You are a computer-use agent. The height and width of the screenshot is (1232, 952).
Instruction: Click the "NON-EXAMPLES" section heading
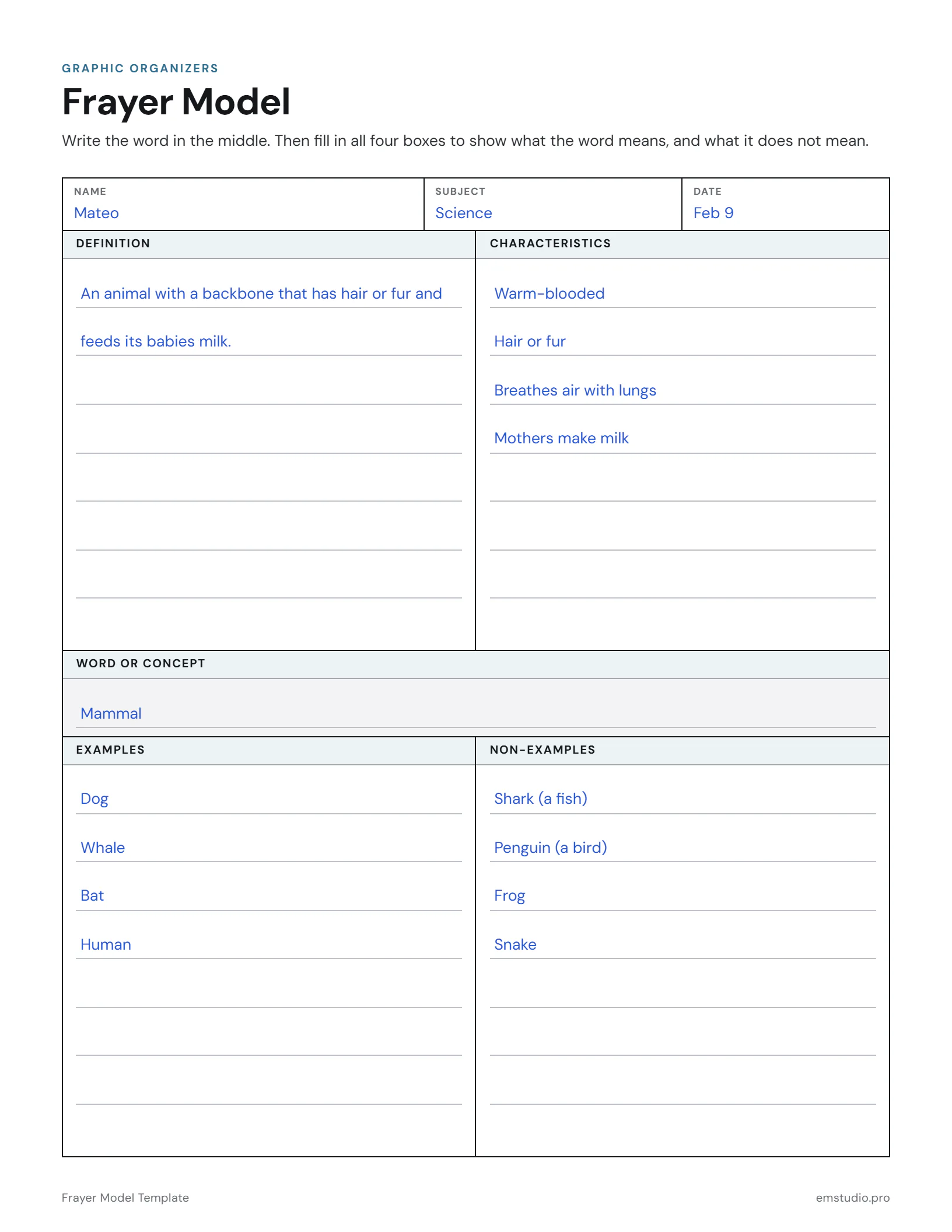(542, 750)
